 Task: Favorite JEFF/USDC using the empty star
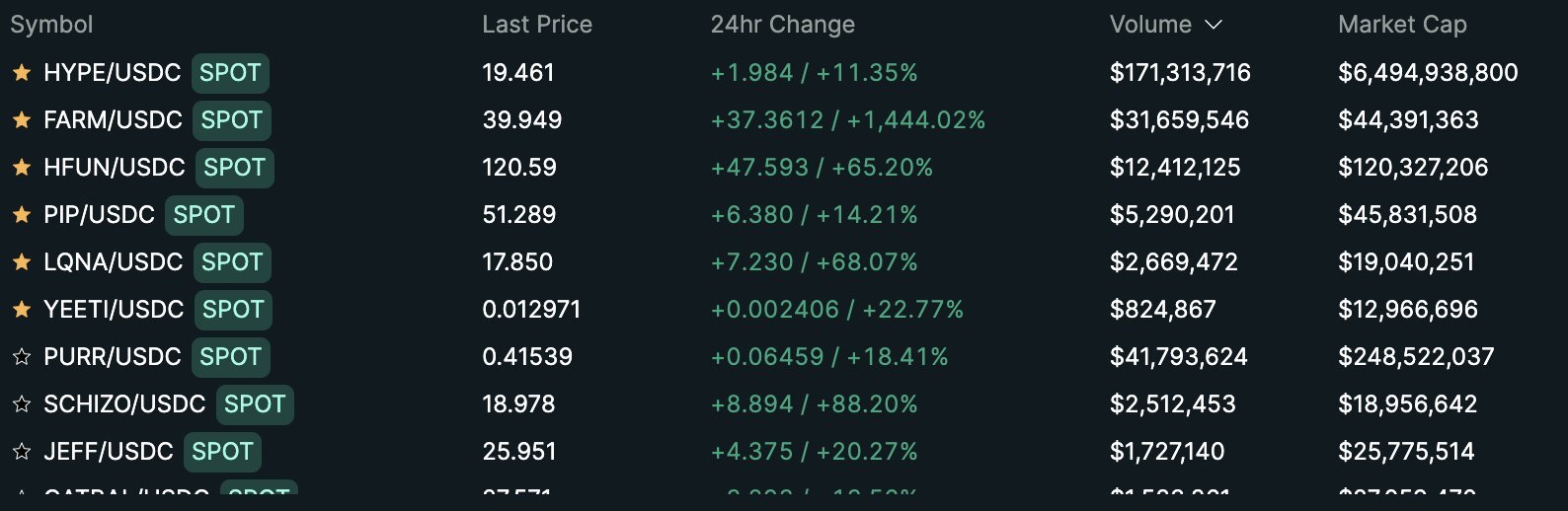tap(22, 451)
